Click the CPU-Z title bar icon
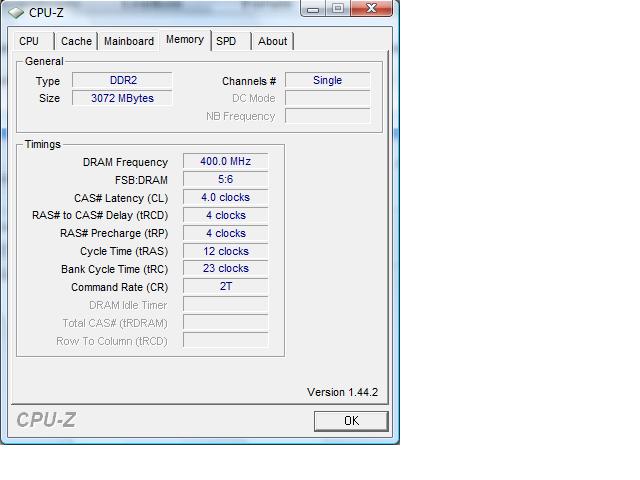Viewport: 640px width, 480px height. tap(16, 13)
